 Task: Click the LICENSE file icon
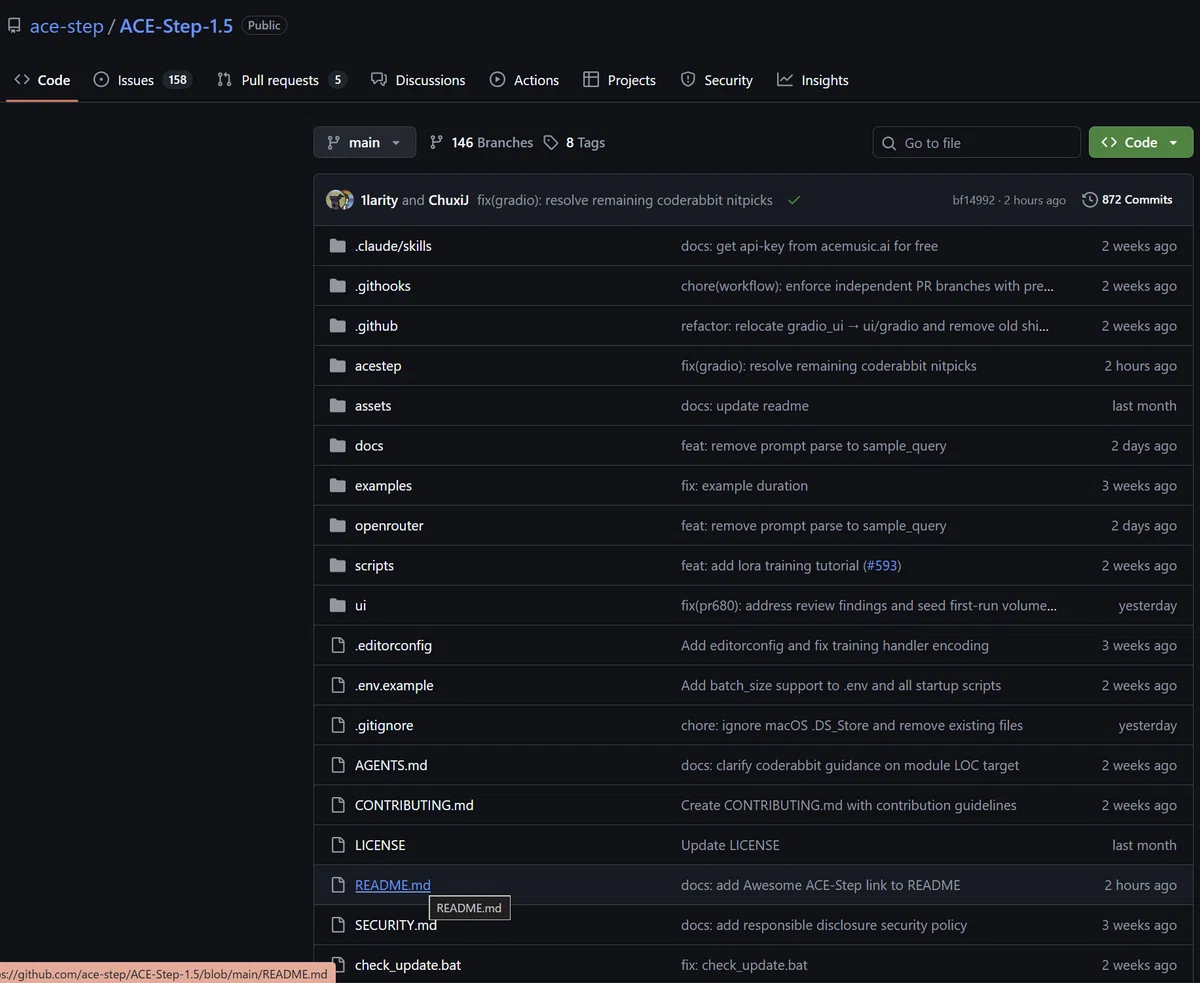(337, 846)
